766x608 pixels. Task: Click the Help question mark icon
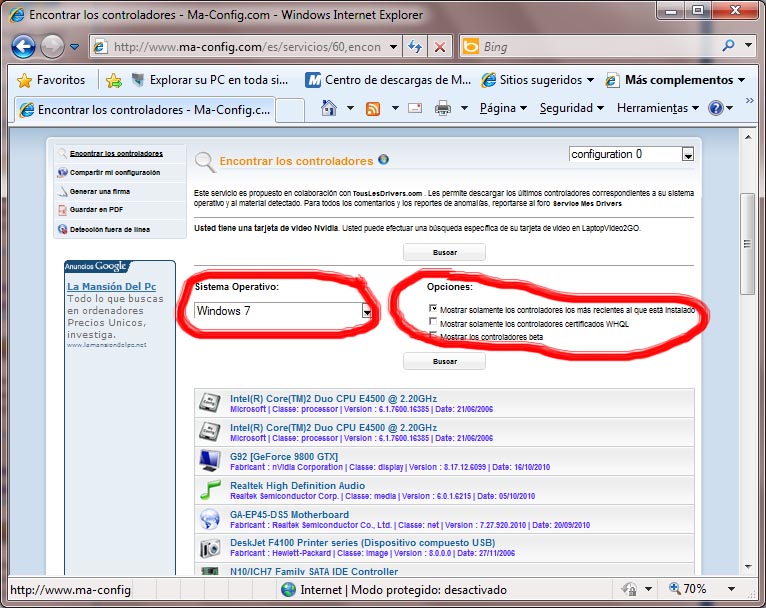[716, 108]
